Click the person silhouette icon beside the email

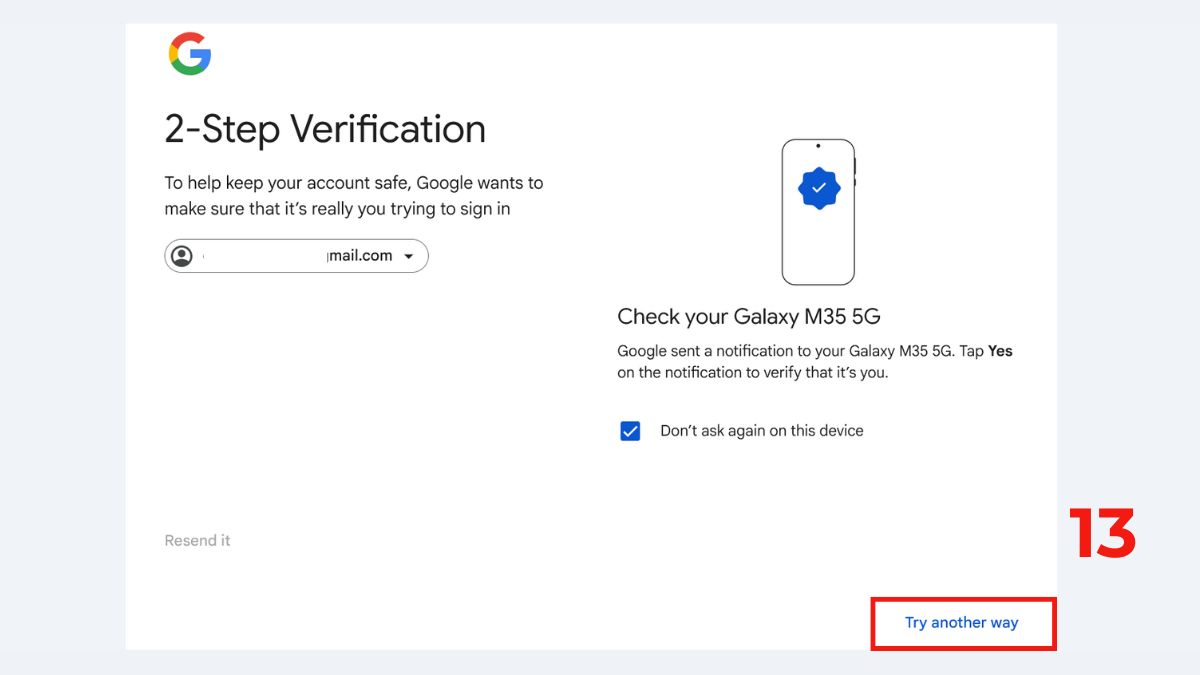coord(183,255)
